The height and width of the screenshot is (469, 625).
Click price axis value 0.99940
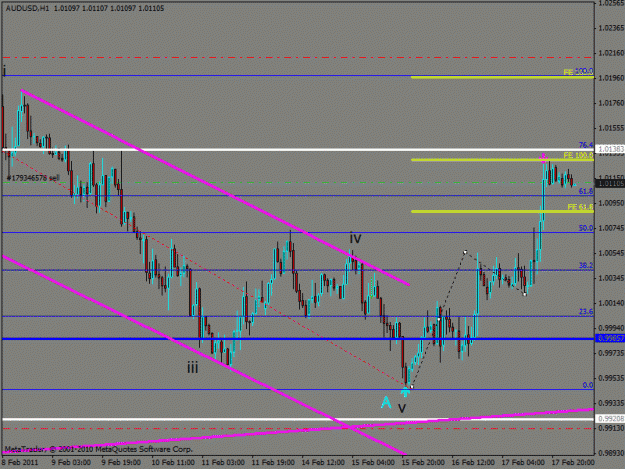611,328
